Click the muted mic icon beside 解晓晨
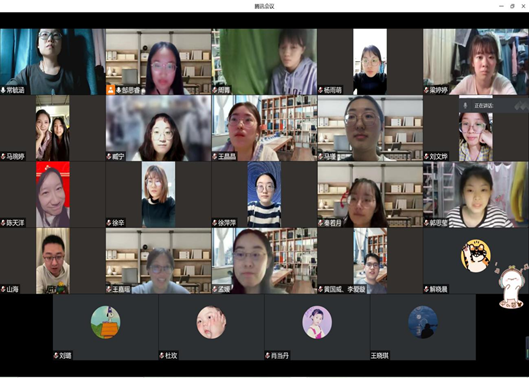The width and height of the screenshot is (529, 378). pyautogui.click(x=426, y=289)
